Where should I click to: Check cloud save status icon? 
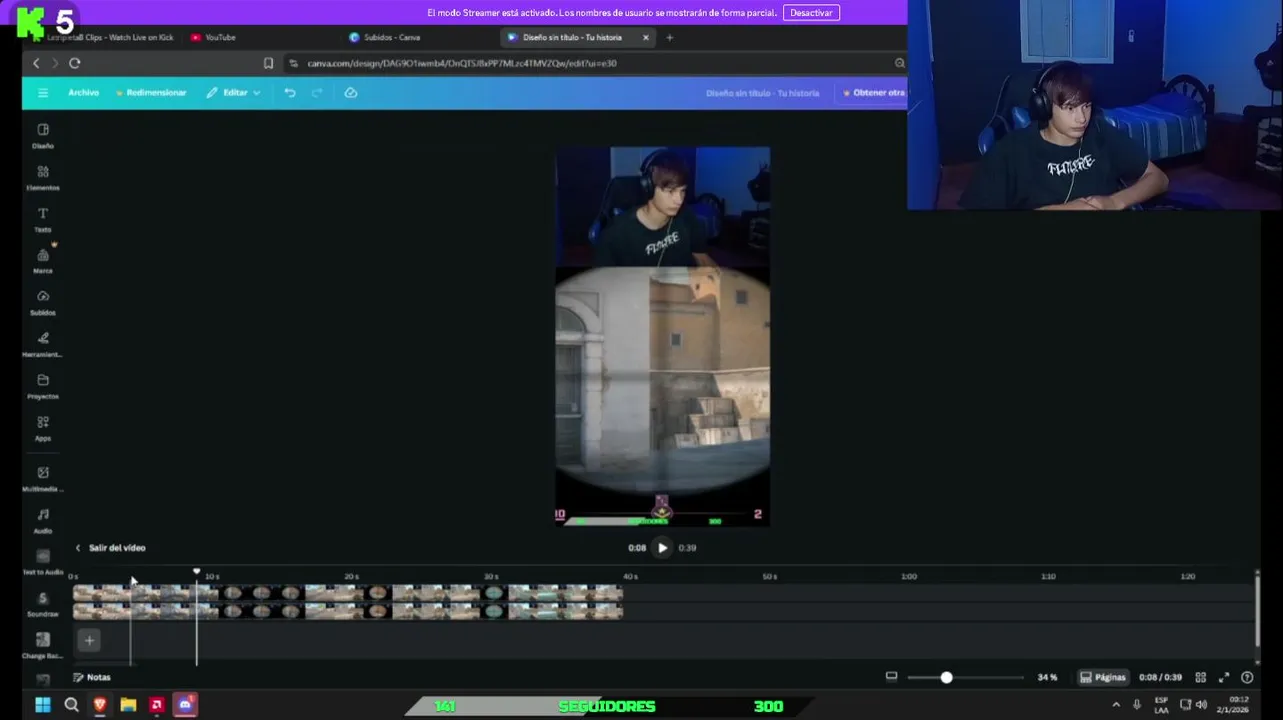tap(350, 93)
